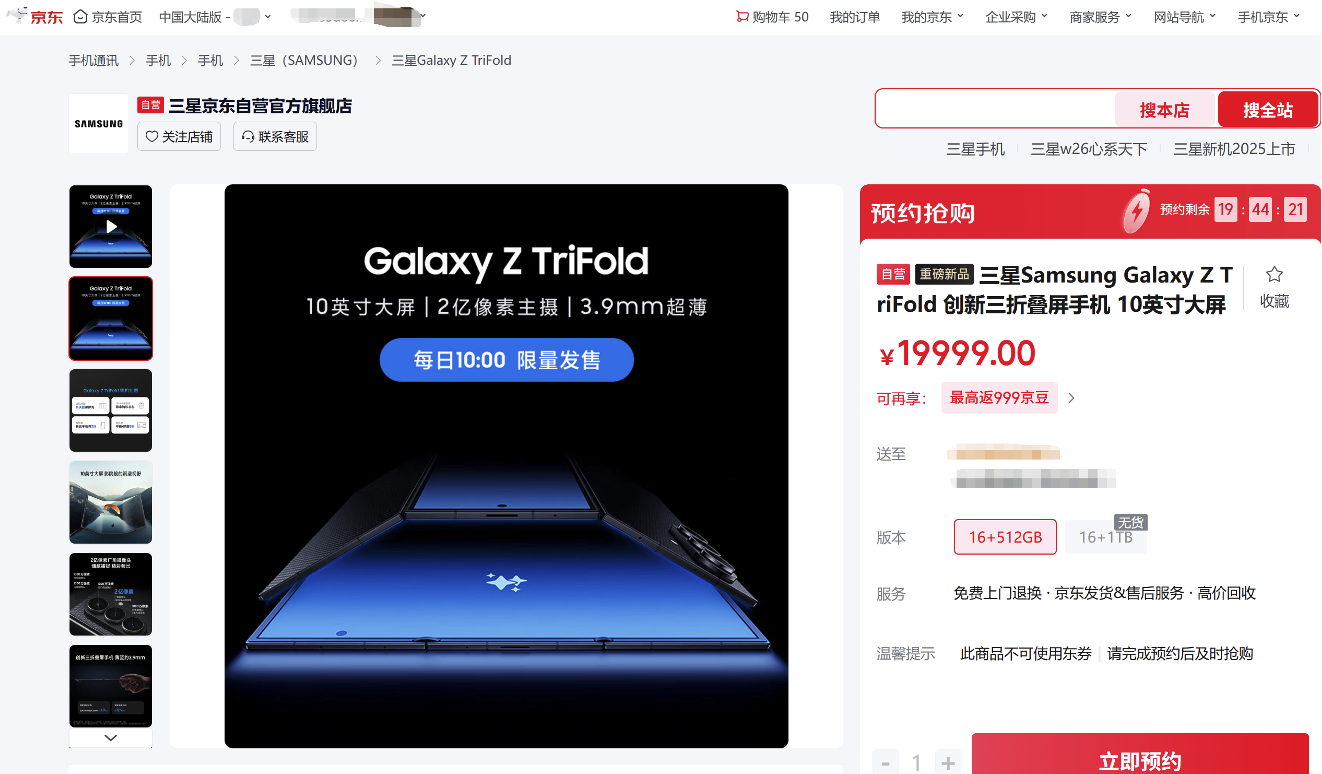
Task: Open the shopping cart icon
Action: (742, 17)
